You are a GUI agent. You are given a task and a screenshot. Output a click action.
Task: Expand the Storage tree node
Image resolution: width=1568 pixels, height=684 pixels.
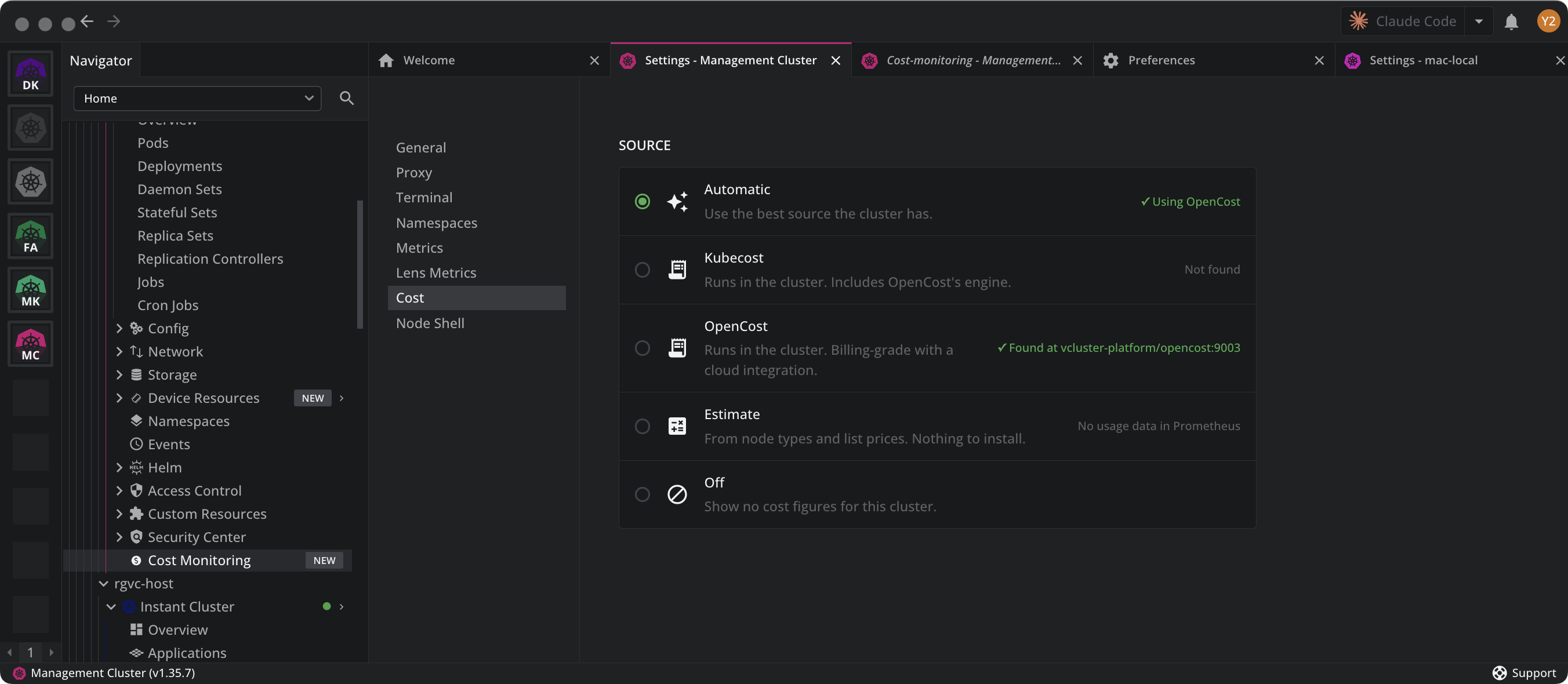coord(119,375)
